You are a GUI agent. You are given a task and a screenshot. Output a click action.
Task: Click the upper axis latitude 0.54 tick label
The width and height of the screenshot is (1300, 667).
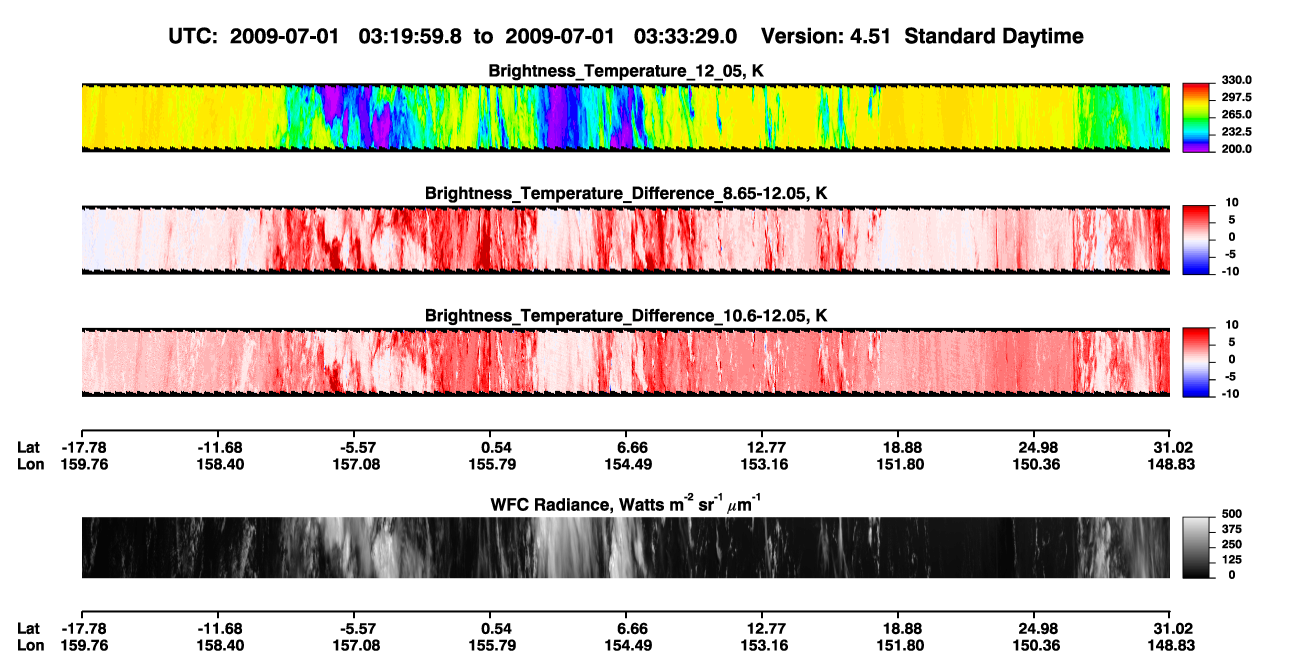point(496,447)
